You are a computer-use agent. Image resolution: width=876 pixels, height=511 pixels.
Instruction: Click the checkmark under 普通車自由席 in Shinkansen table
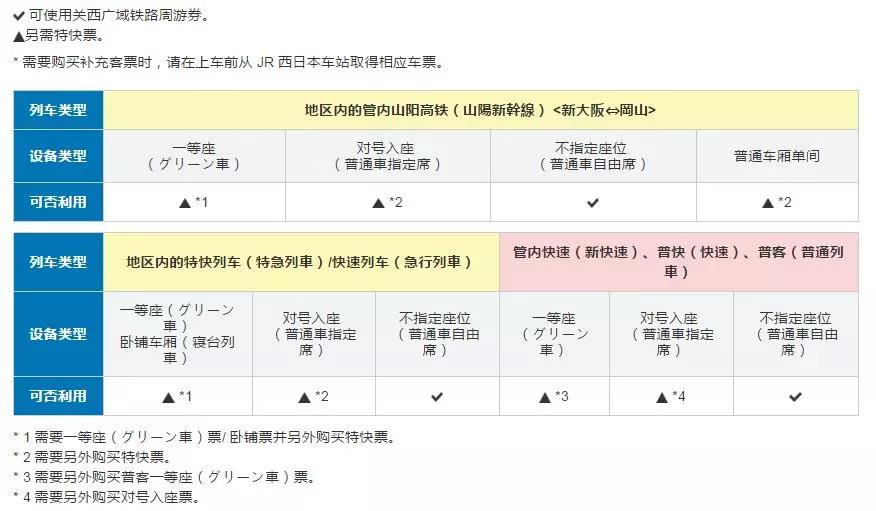point(593,203)
